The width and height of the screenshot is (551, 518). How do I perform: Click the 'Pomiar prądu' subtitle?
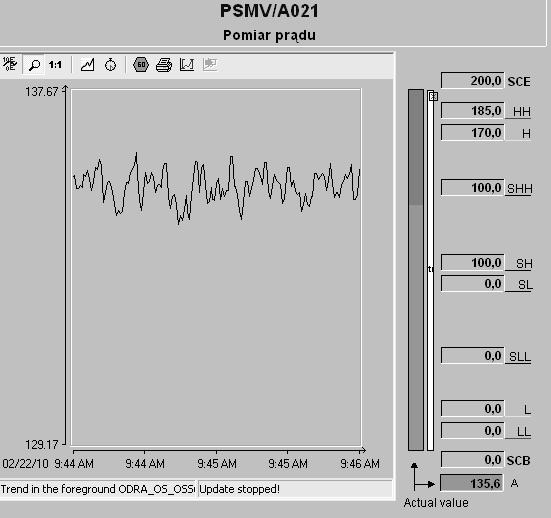point(269,35)
